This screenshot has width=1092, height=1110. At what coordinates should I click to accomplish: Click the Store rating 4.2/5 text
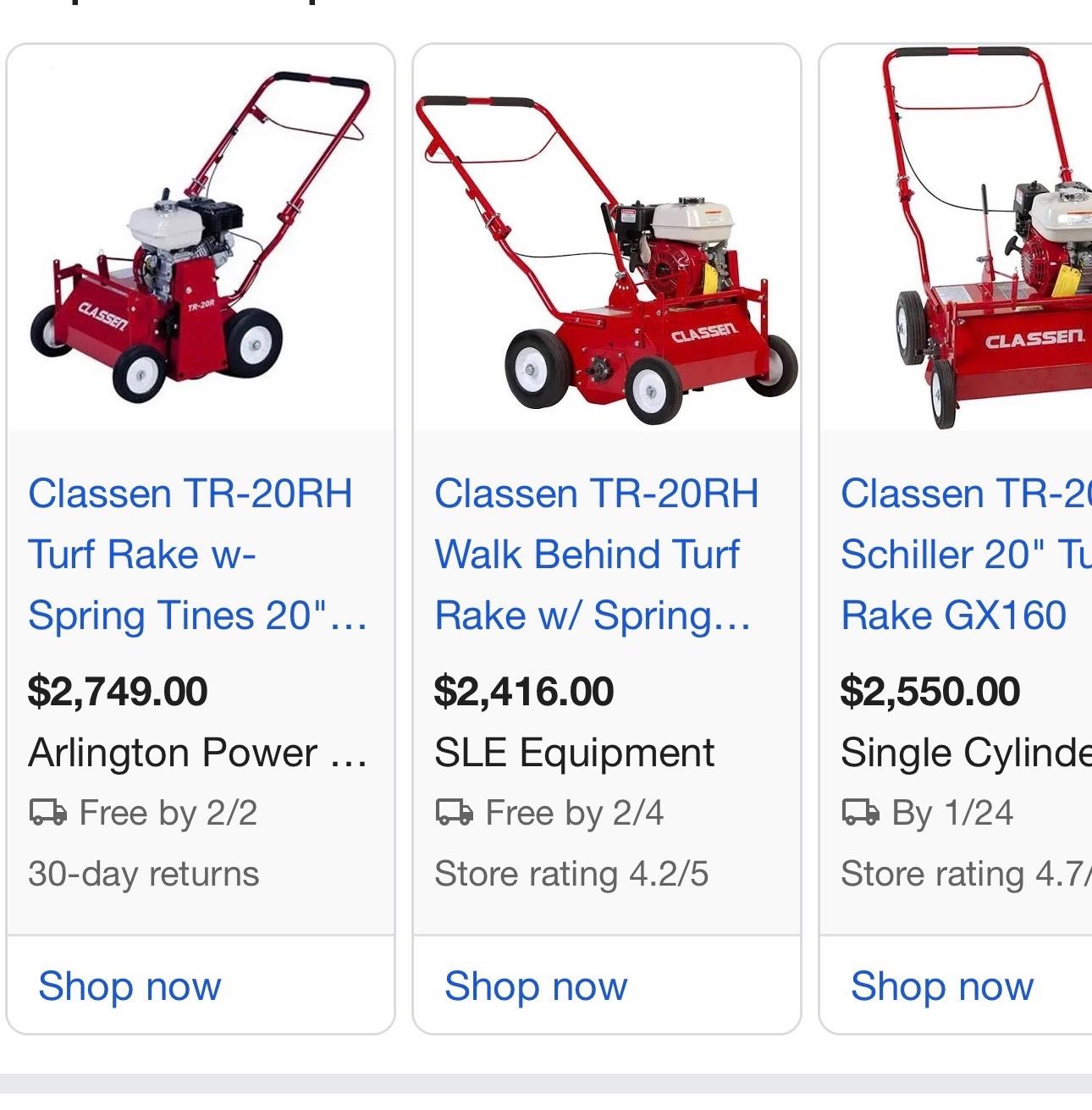coord(571,874)
